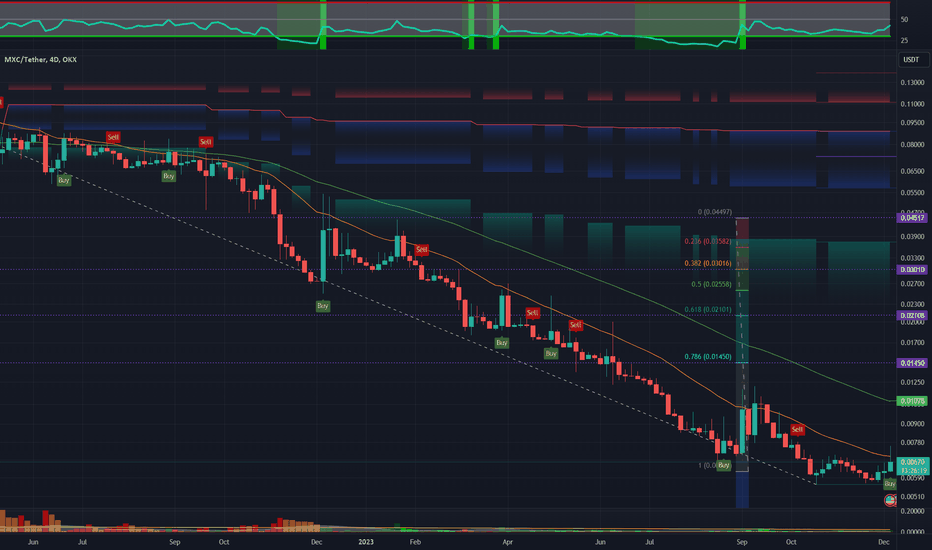Select the 0.00780 price scale tick
Image resolution: width=932 pixels, height=550 pixels.
[912, 442]
